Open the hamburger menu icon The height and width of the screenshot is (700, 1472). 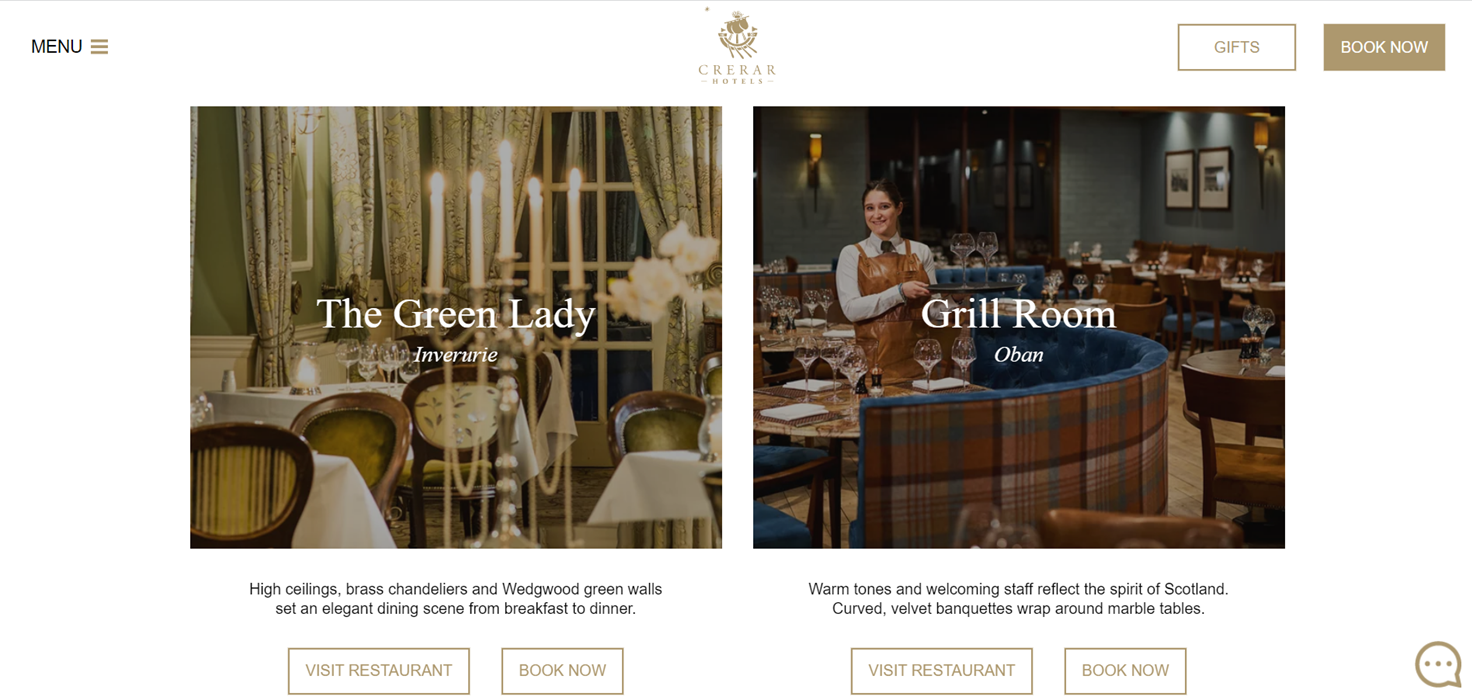pyautogui.click(x=99, y=47)
